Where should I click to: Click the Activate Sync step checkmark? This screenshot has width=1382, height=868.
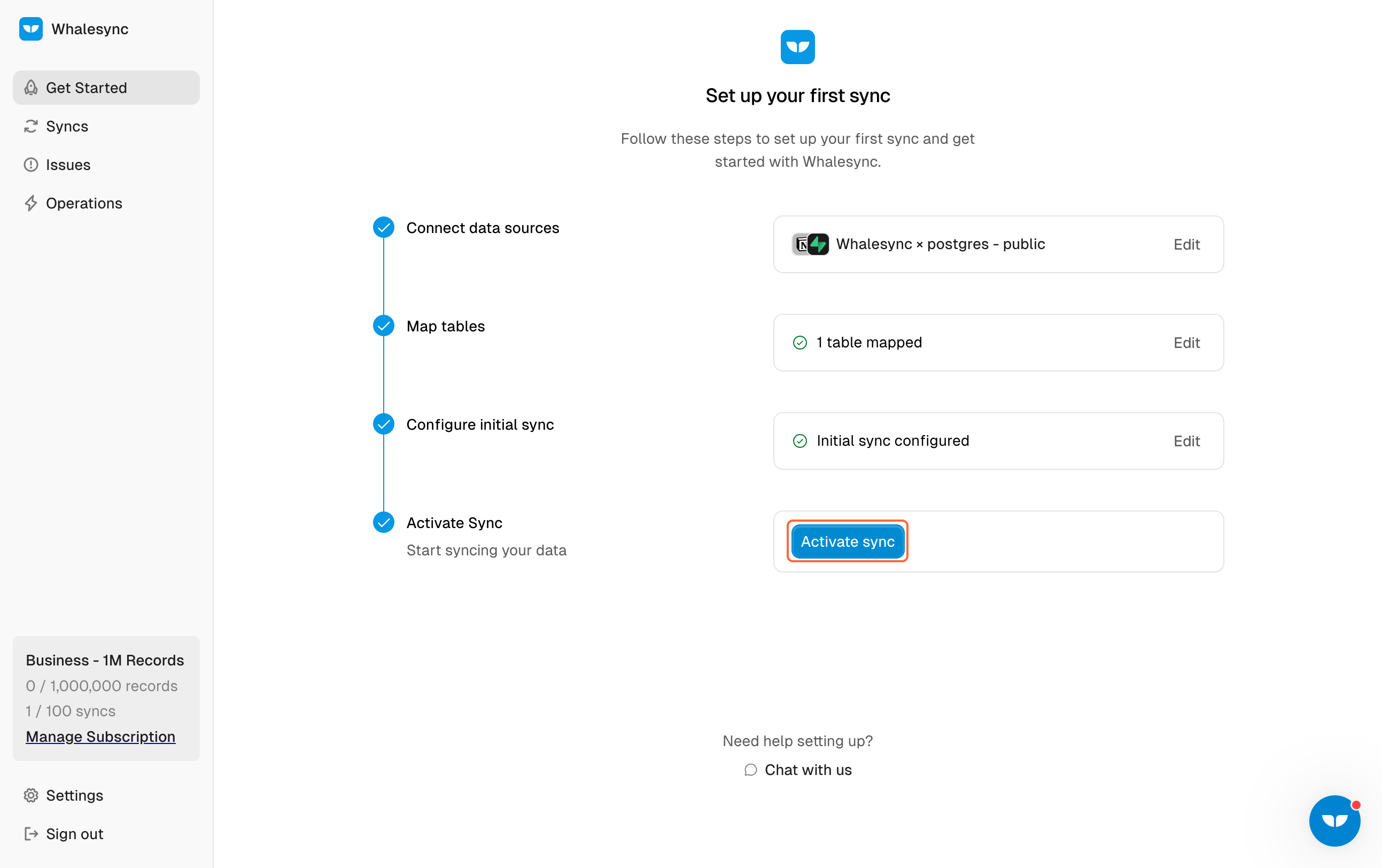(x=383, y=522)
